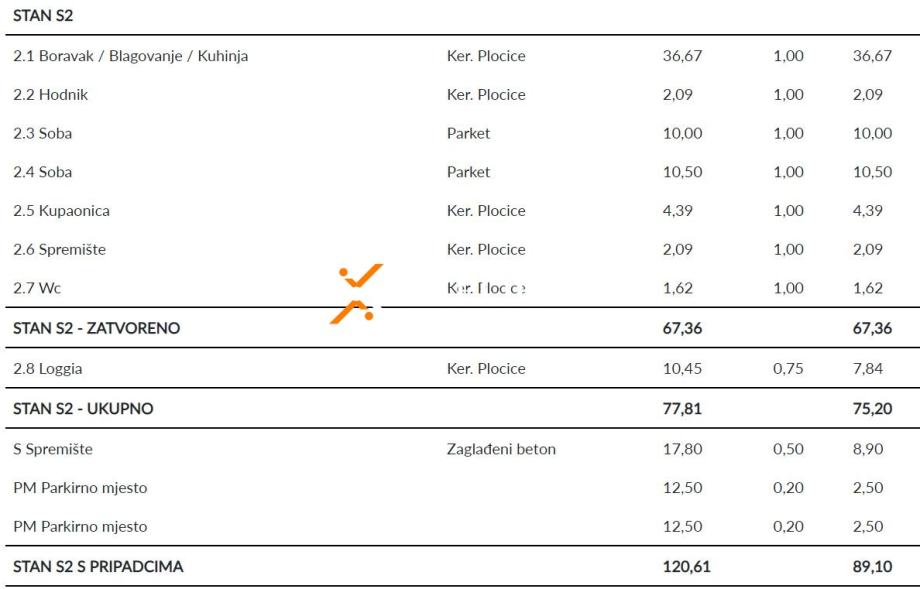Click the "STAN S2" table heading

pyautogui.click(x=43, y=16)
